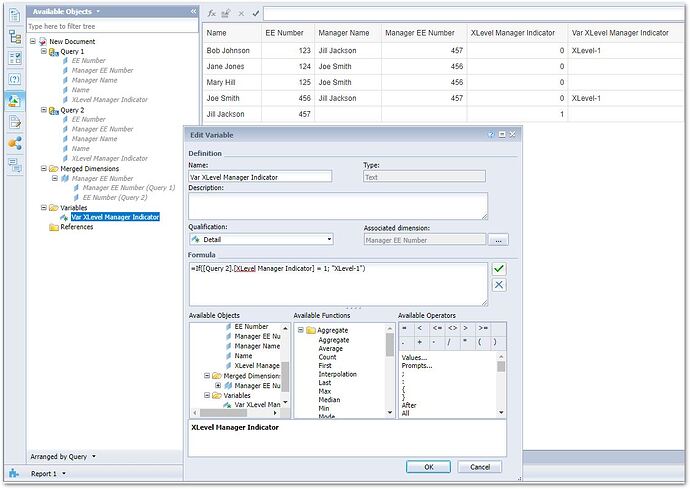
Task: Click the status bar icon beside Report 1
Action: pyautogui.click(x=14, y=474)
